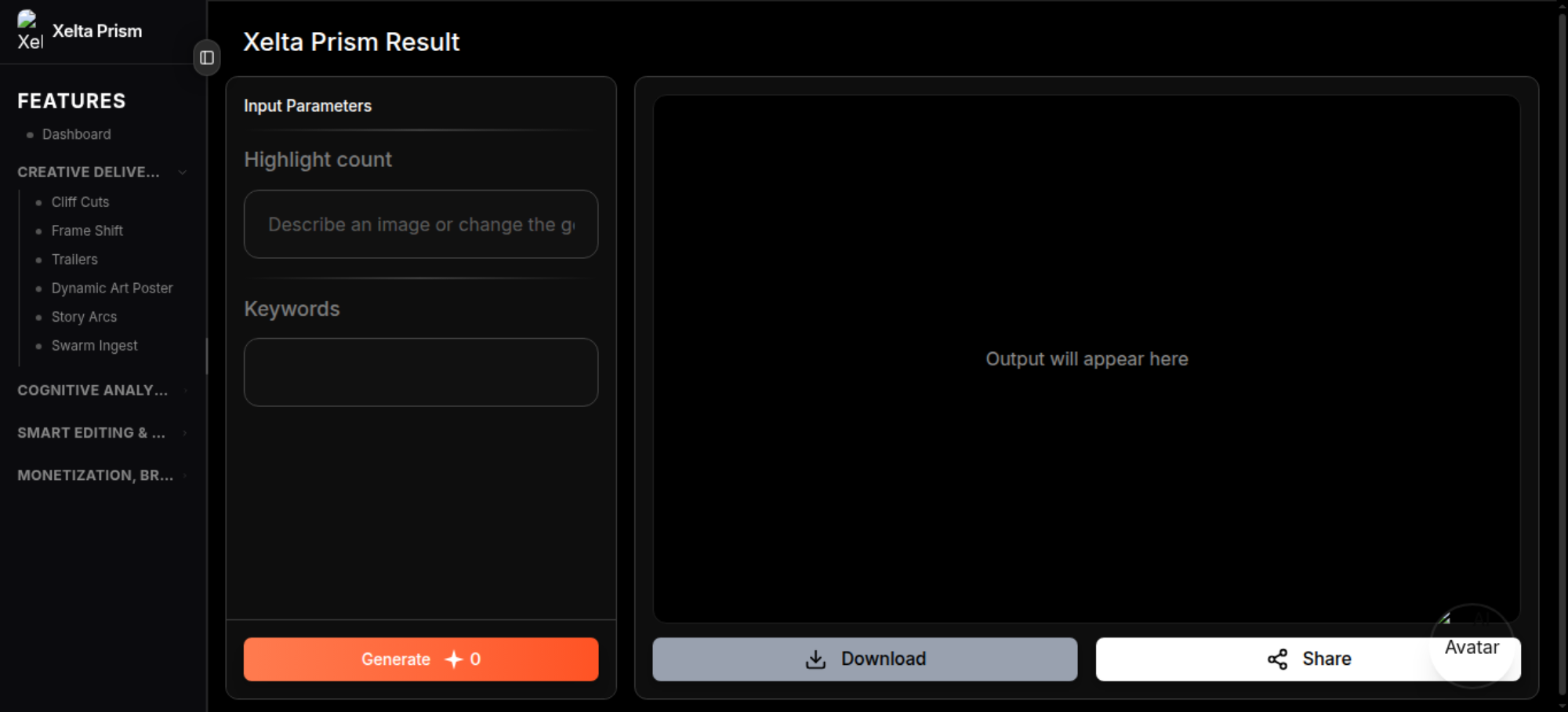Click the Share button

[x=1308, y=659]
